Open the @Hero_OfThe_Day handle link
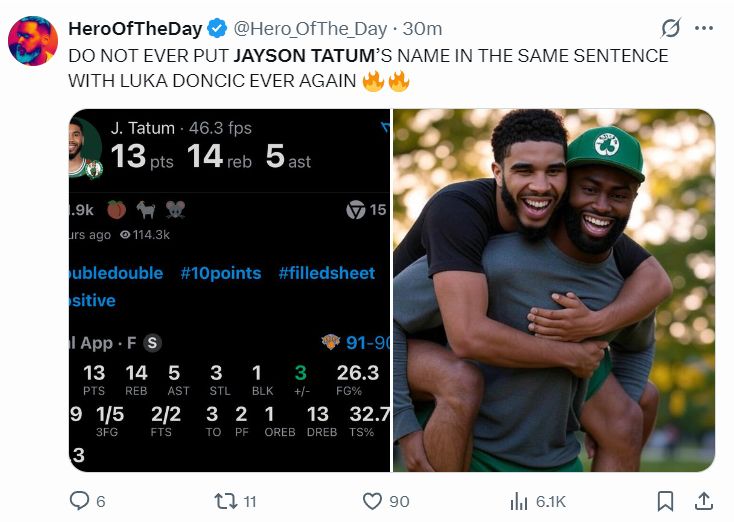Viewport: 734px width, 522px height. pos(310,29)
